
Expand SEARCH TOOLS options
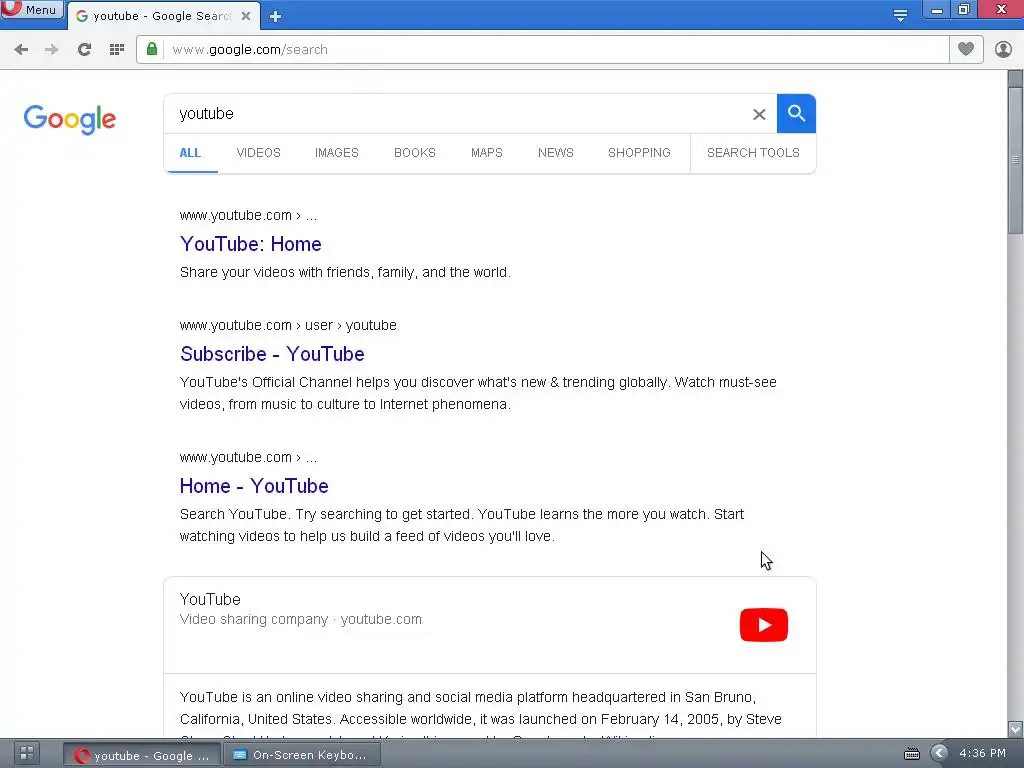(753, 153)
